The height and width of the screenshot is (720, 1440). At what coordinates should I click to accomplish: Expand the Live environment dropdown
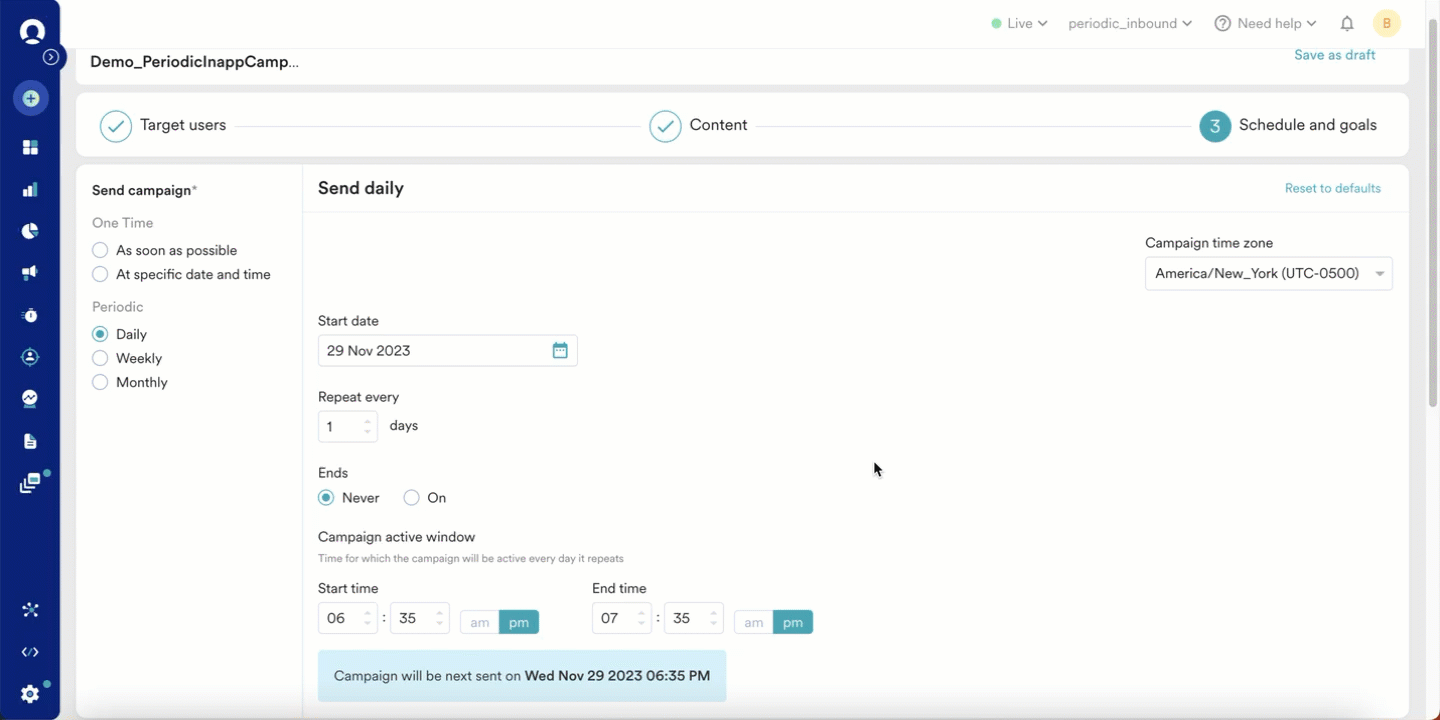point(1019,22)
